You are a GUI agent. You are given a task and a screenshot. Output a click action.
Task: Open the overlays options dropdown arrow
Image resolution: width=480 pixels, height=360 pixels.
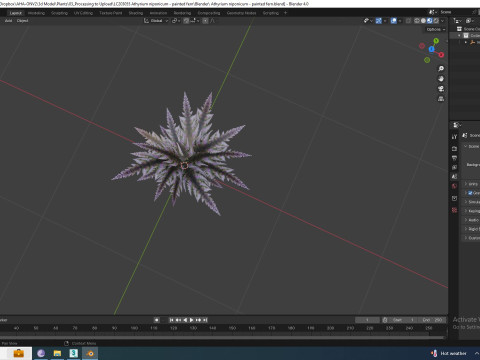tap(400, 21)
